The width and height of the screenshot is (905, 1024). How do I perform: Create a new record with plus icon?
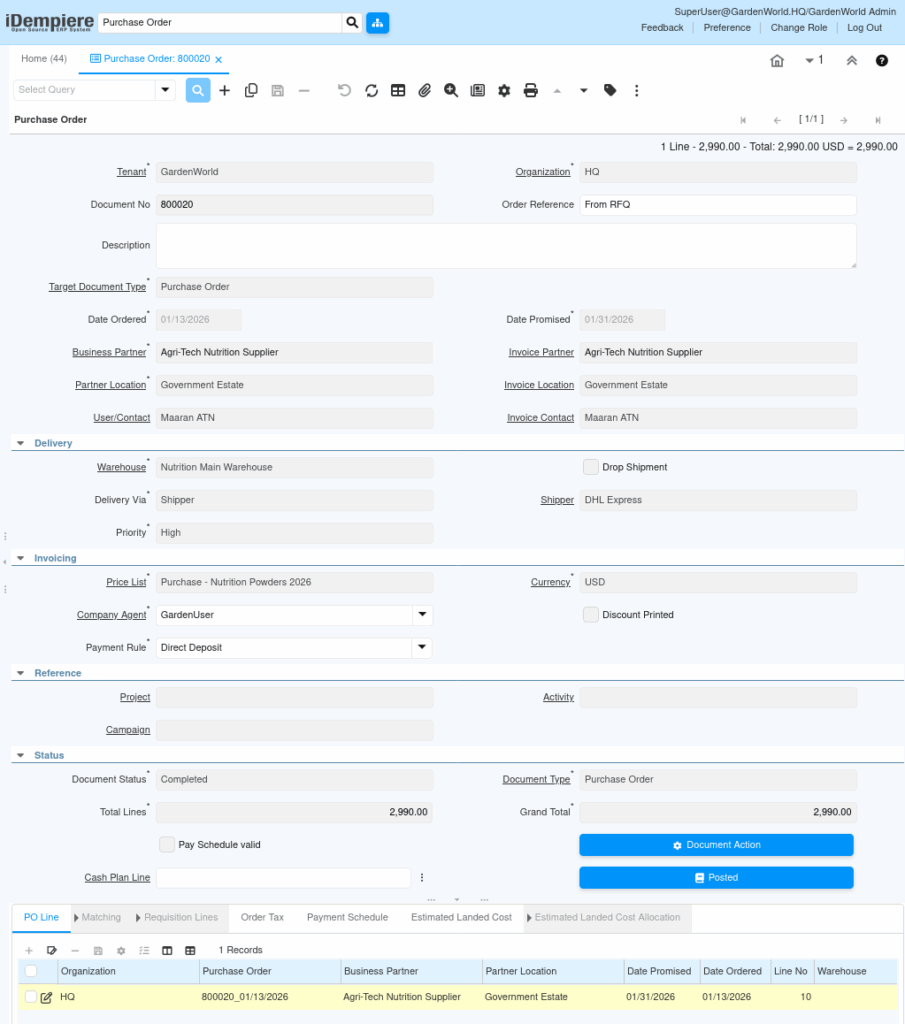point(225,90)
